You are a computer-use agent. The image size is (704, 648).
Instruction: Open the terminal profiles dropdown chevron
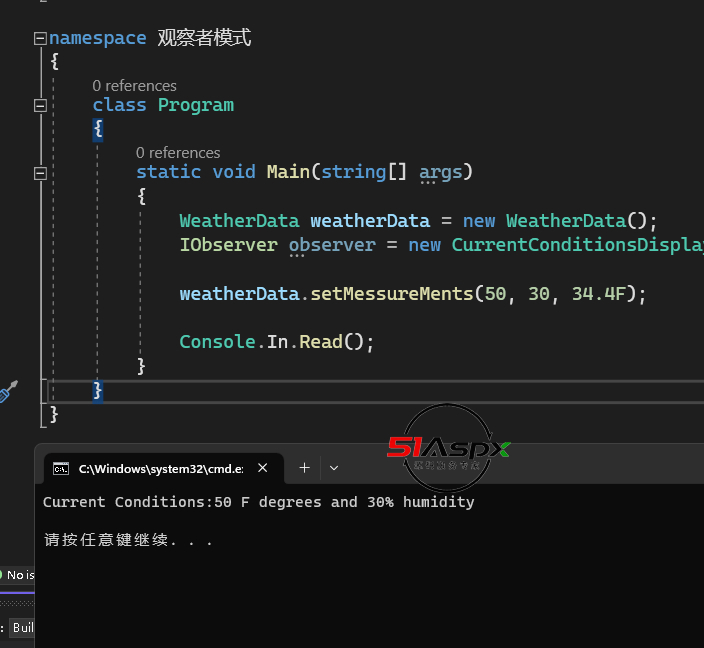tap(334, 467)
